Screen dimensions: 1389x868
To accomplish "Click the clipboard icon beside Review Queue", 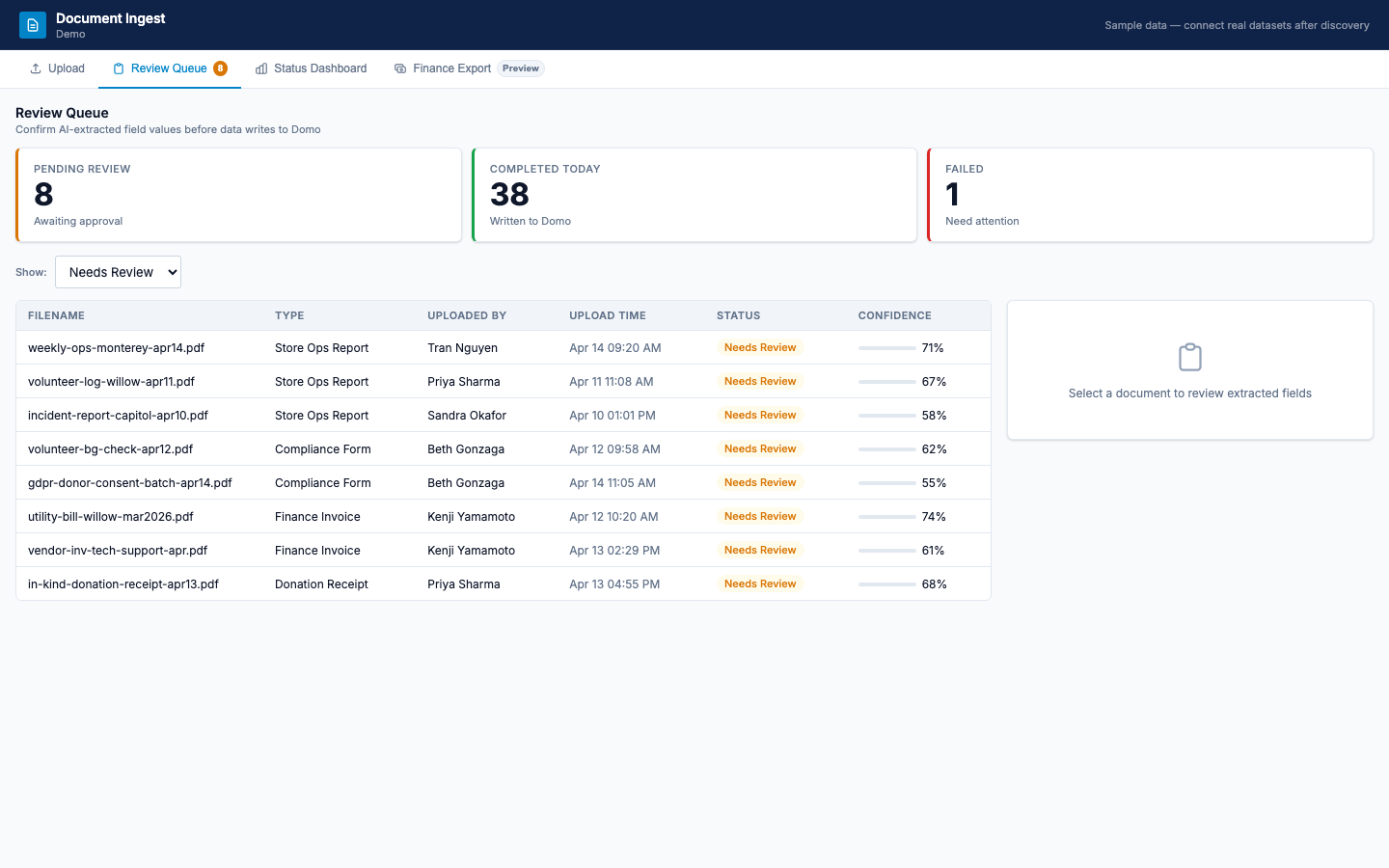I will point(119,68).
